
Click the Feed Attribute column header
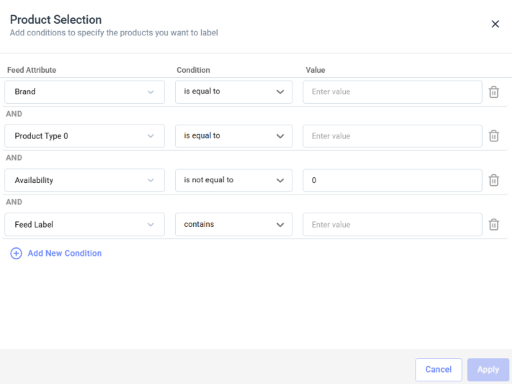[x=32, y=70]
